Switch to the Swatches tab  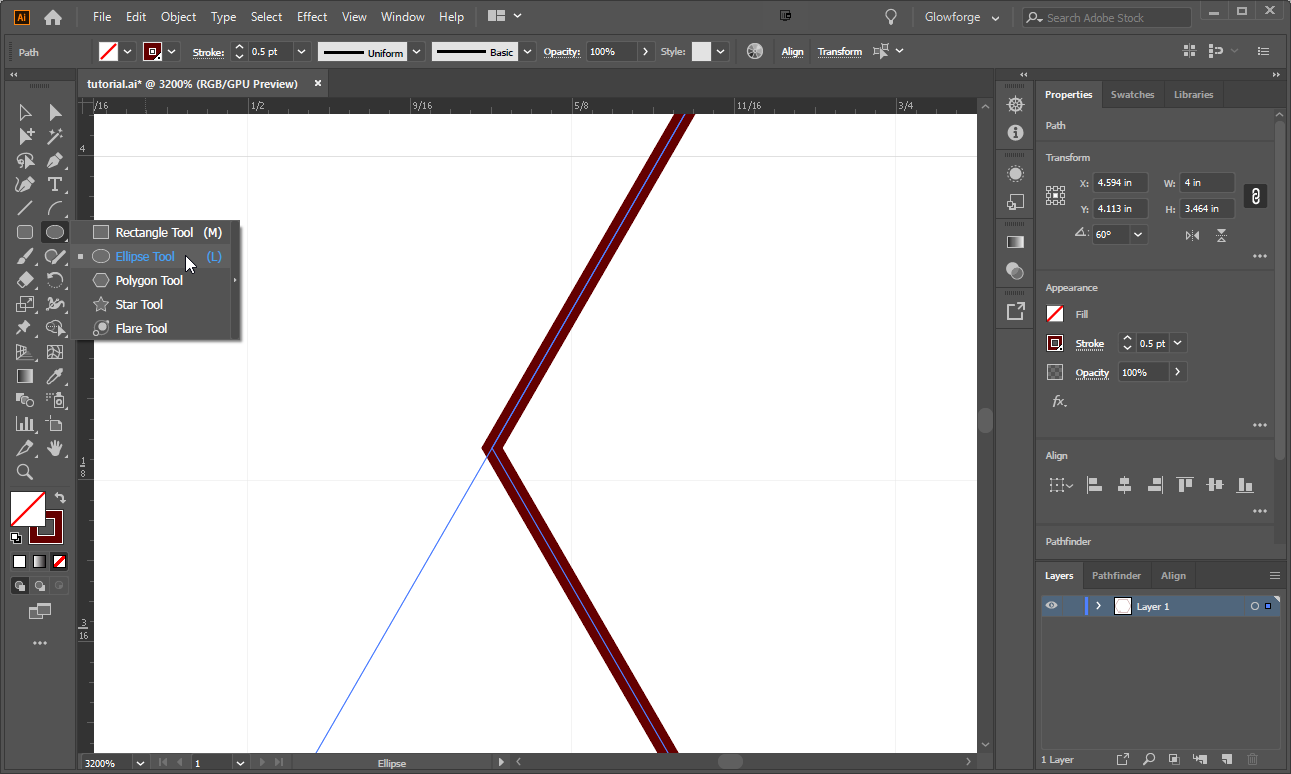tap(1132, 94)
